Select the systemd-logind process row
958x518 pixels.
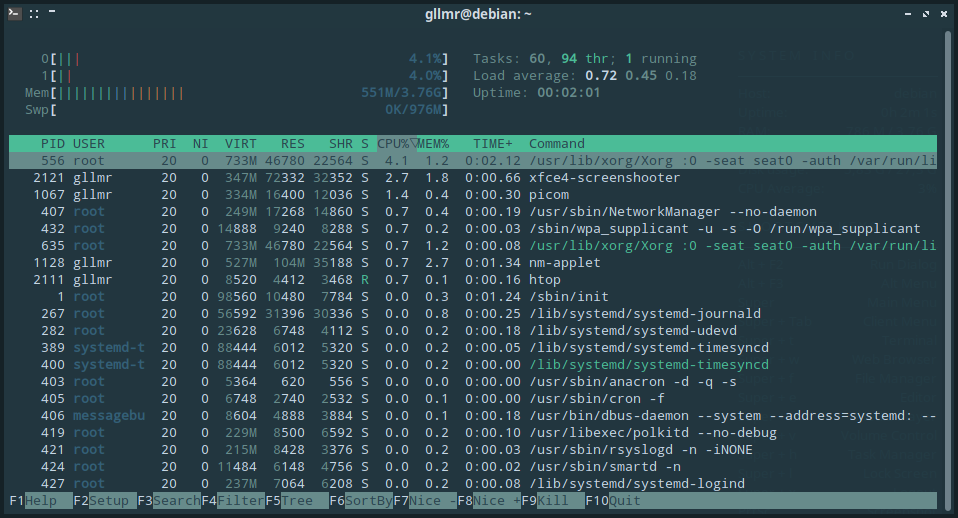pos(473,484)
